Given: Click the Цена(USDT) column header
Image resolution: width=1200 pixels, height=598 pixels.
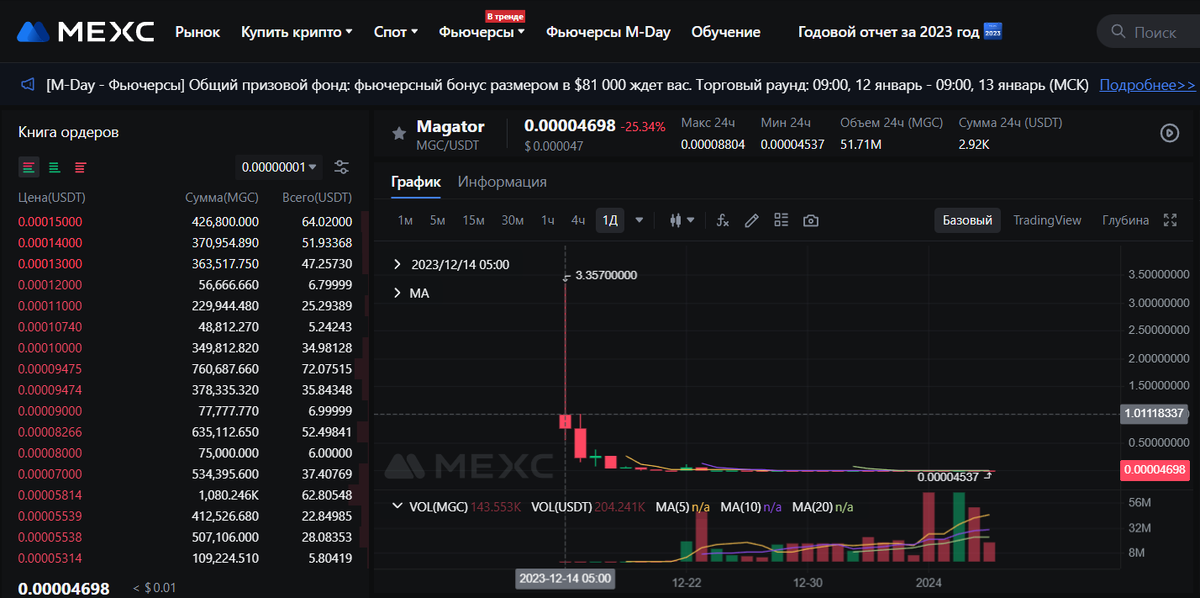Looking at the screenshot, I should 52,198.
